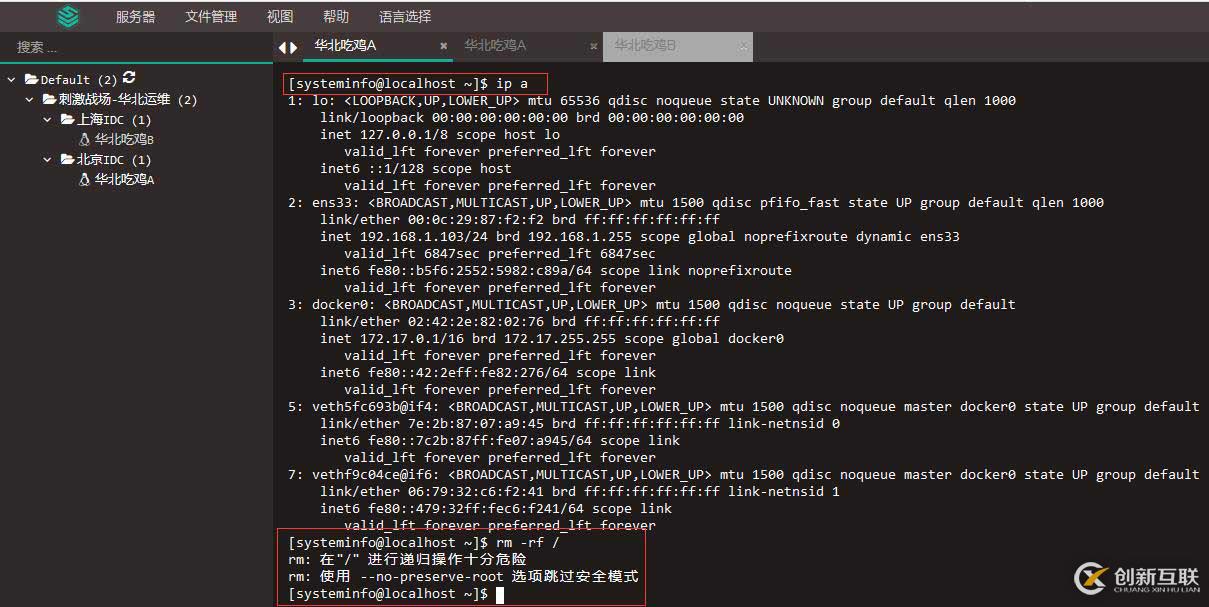Image resolution: width=1209 pixels, height=607 pixels.
Task: Collapse the Default (2) tree node
Action: coord(11,79)
